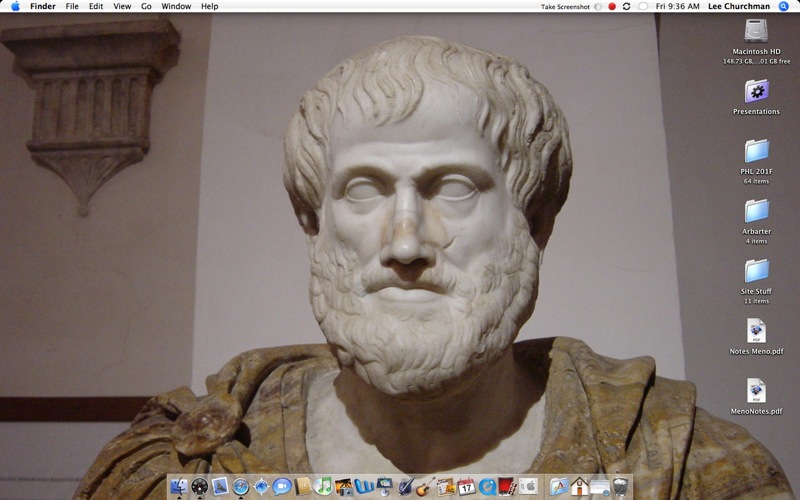This screenshot has height=500, width=800.
Task: Open the Trash in the Dock
Action: point(620,486)
